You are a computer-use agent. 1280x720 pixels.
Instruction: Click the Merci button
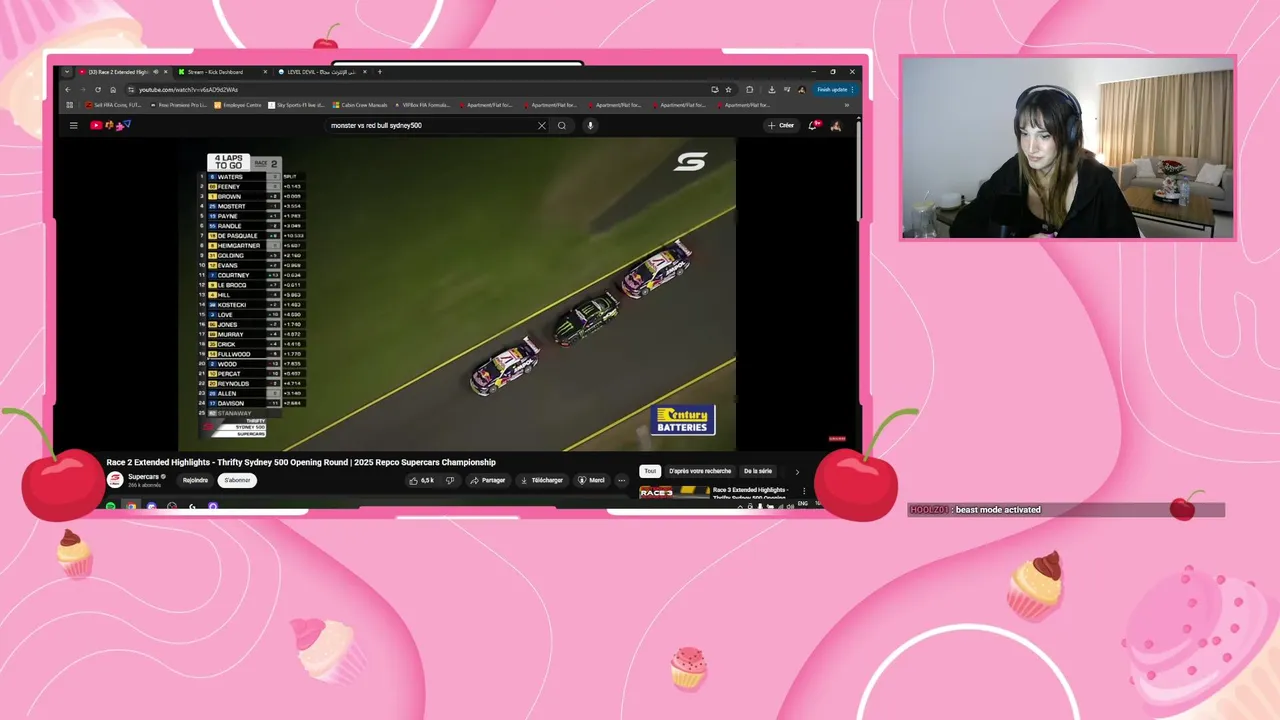[591, 480]
